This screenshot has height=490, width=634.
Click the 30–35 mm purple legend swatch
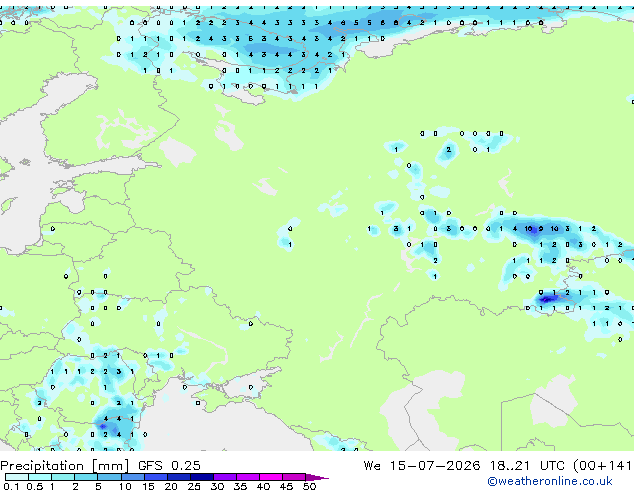click(x=225, y=477)
